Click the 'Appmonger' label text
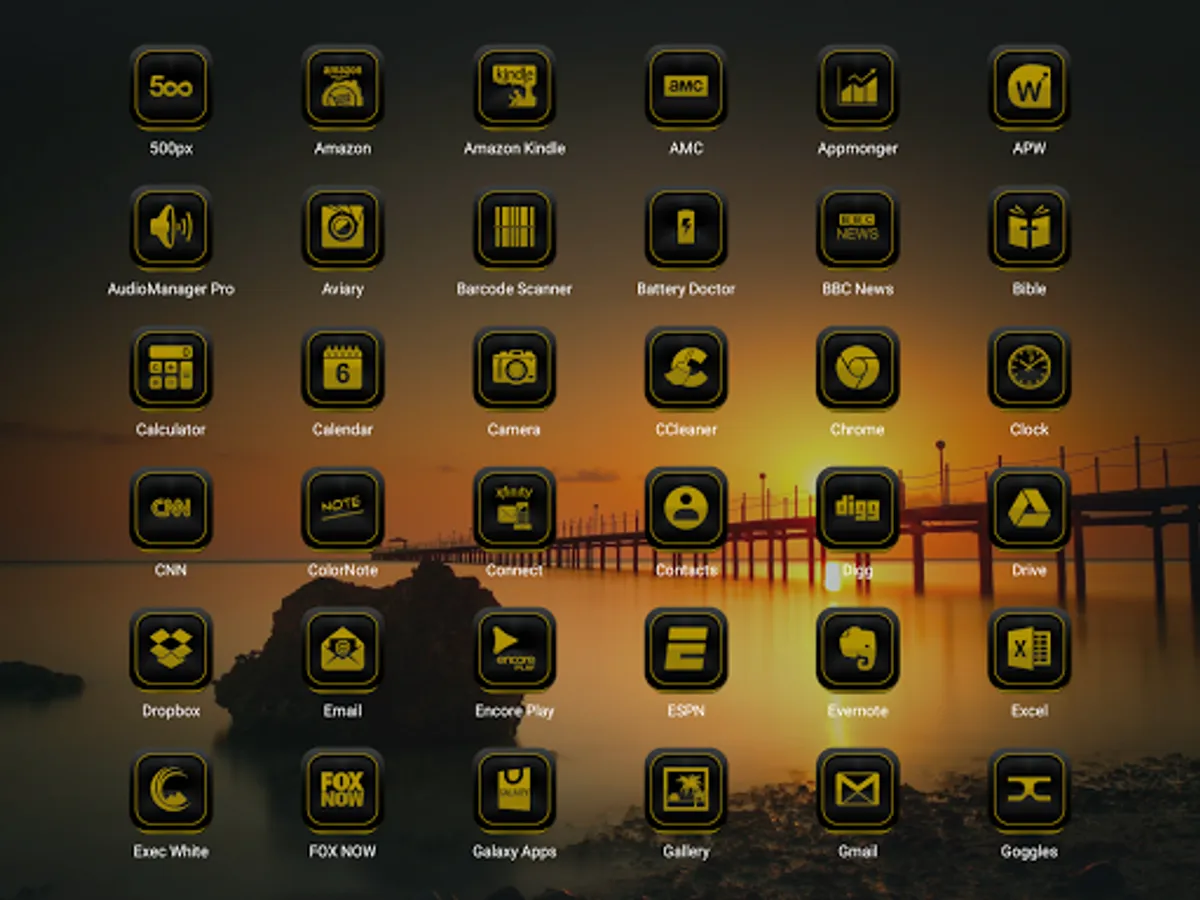Screen dimensions: 1200x900 coord(858,148)
